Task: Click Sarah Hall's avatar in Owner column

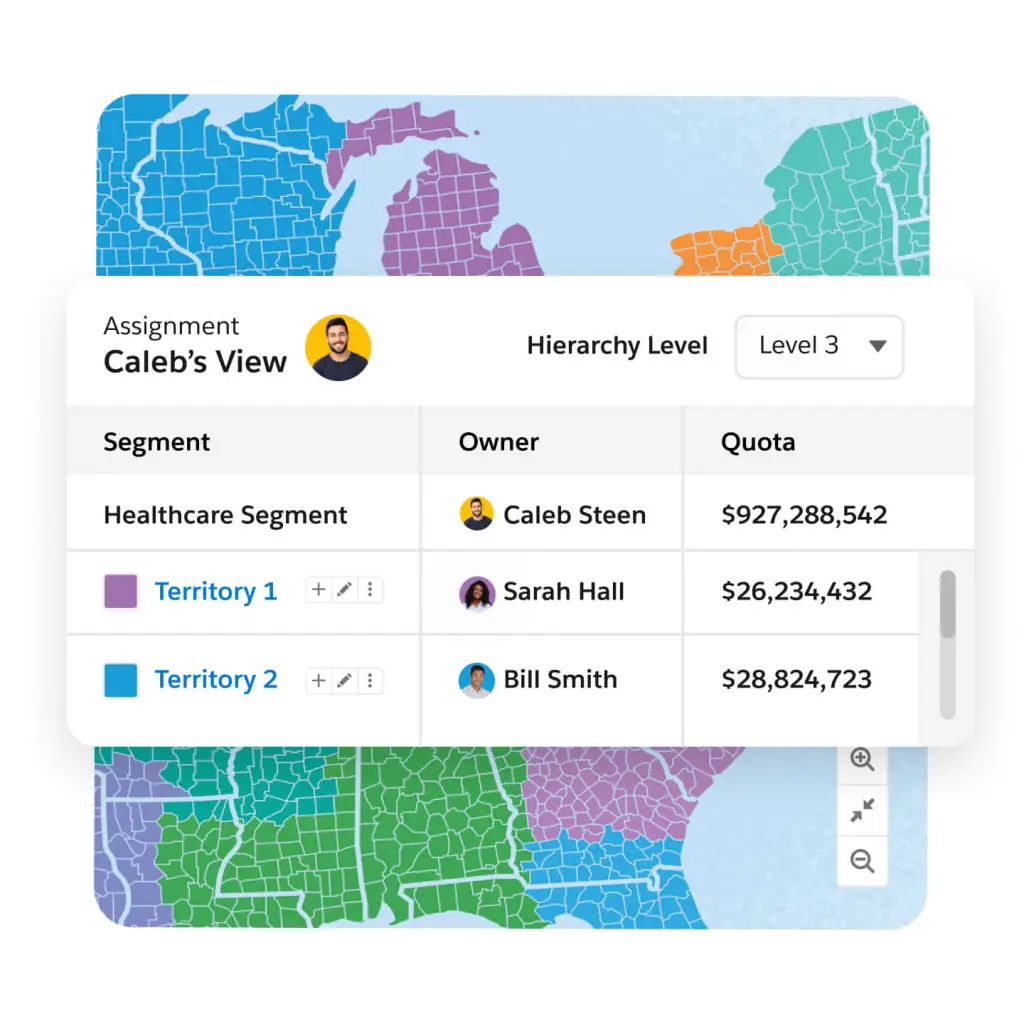Action: click(477, 592)
